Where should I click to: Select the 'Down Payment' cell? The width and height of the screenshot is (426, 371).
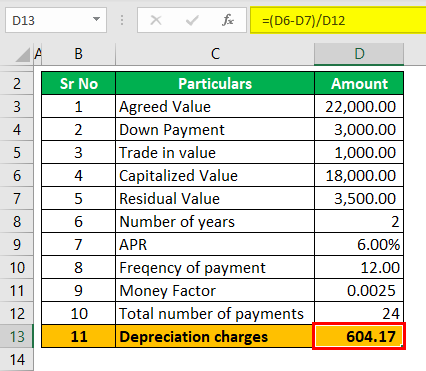[x=215, y=130]
